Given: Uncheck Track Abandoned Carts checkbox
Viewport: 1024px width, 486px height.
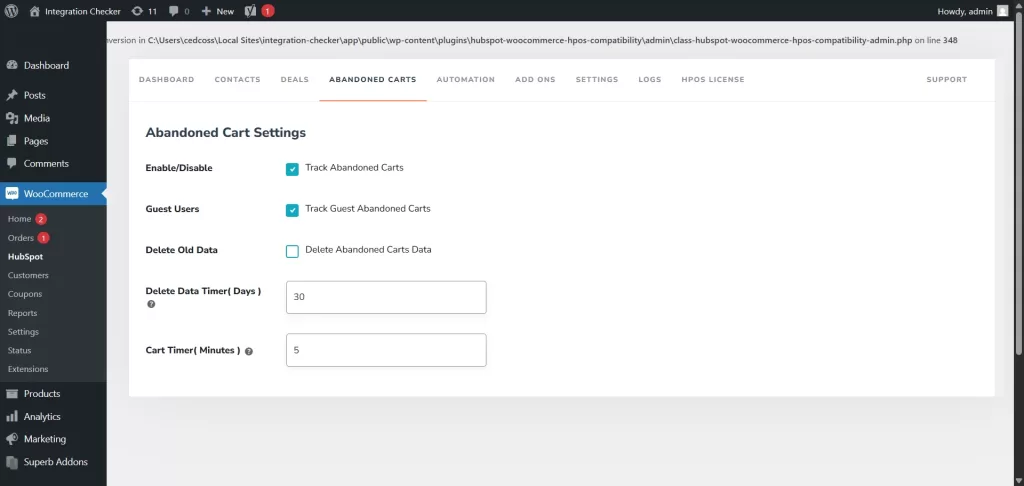Looking at the screenshot, I should click(x=292, y=169).
